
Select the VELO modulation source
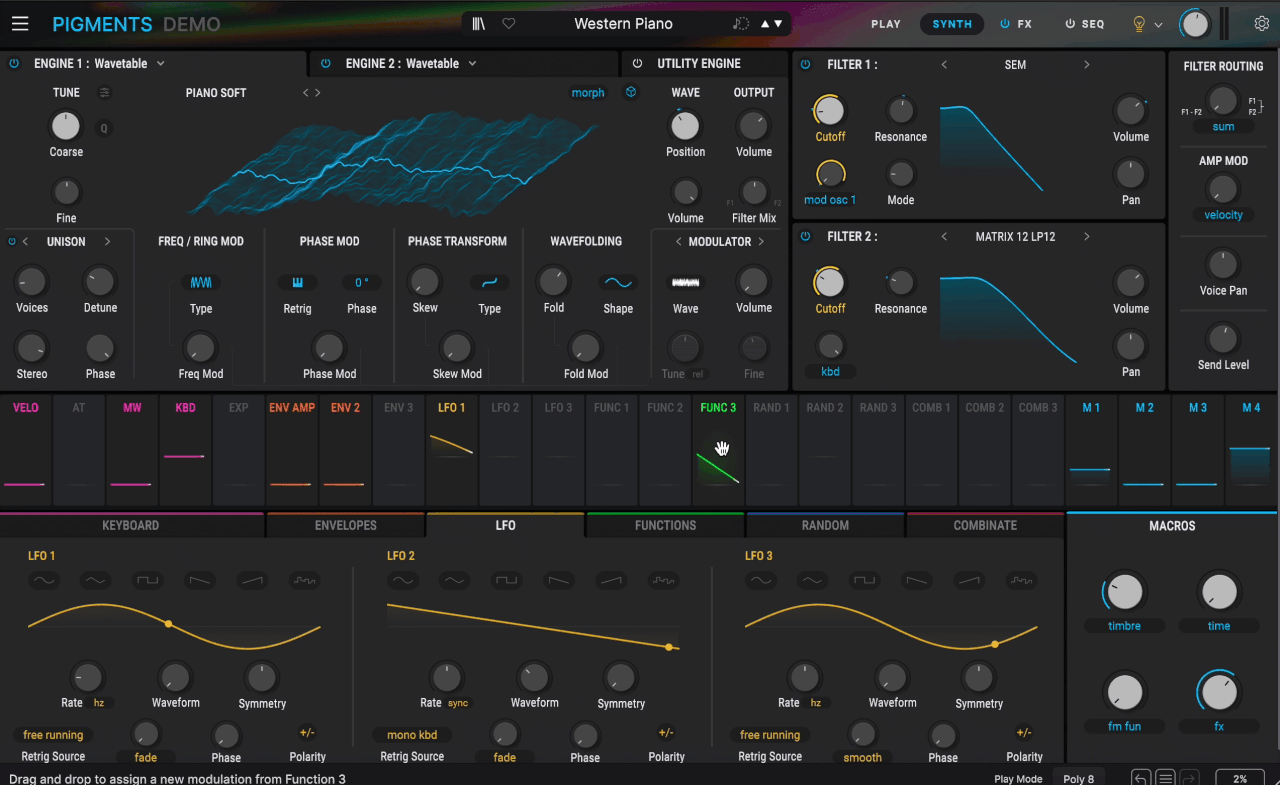click(x=26, y=450)
